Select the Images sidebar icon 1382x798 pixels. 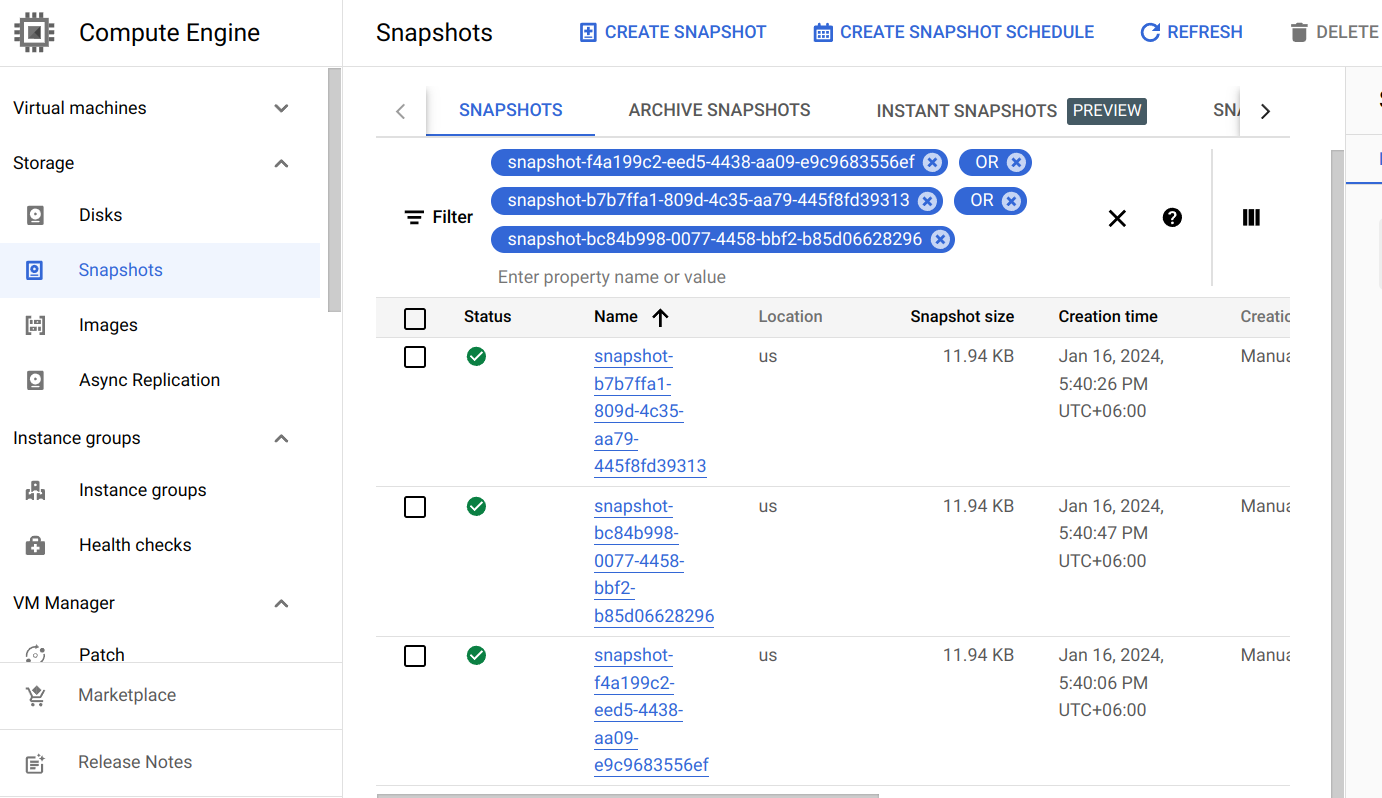[35, 324]
